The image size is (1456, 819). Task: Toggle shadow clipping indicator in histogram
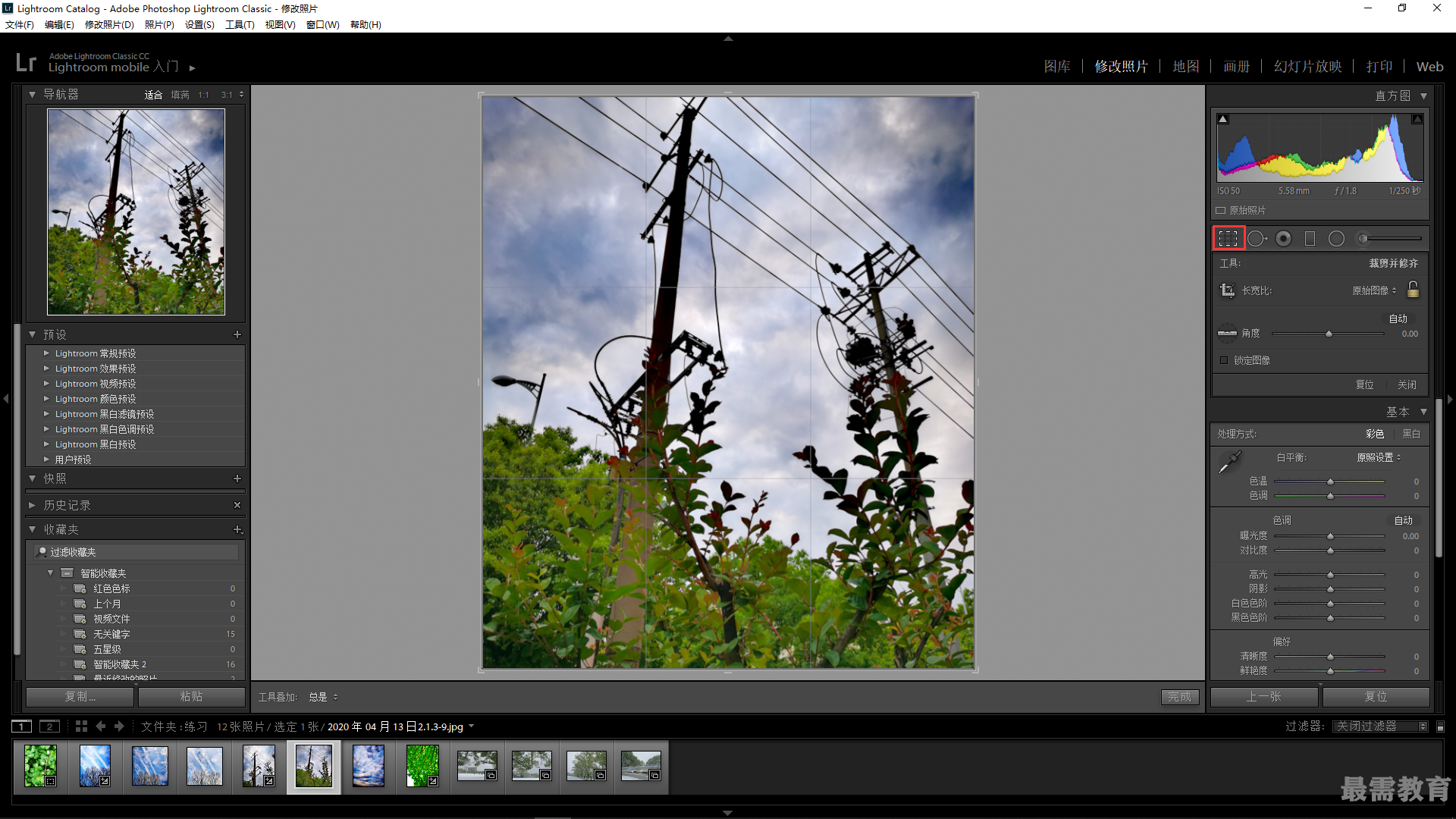[x=1222, y=119]
